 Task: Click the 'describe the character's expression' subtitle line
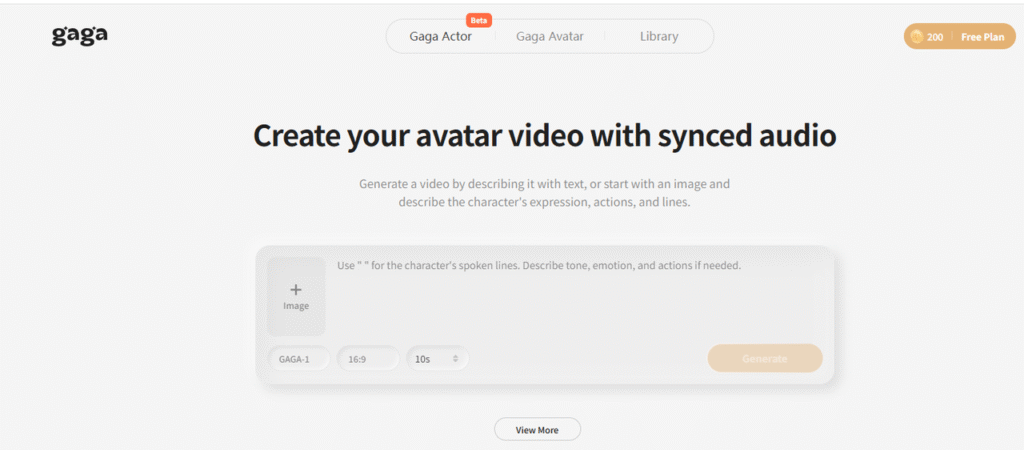[x=544, y=201]
